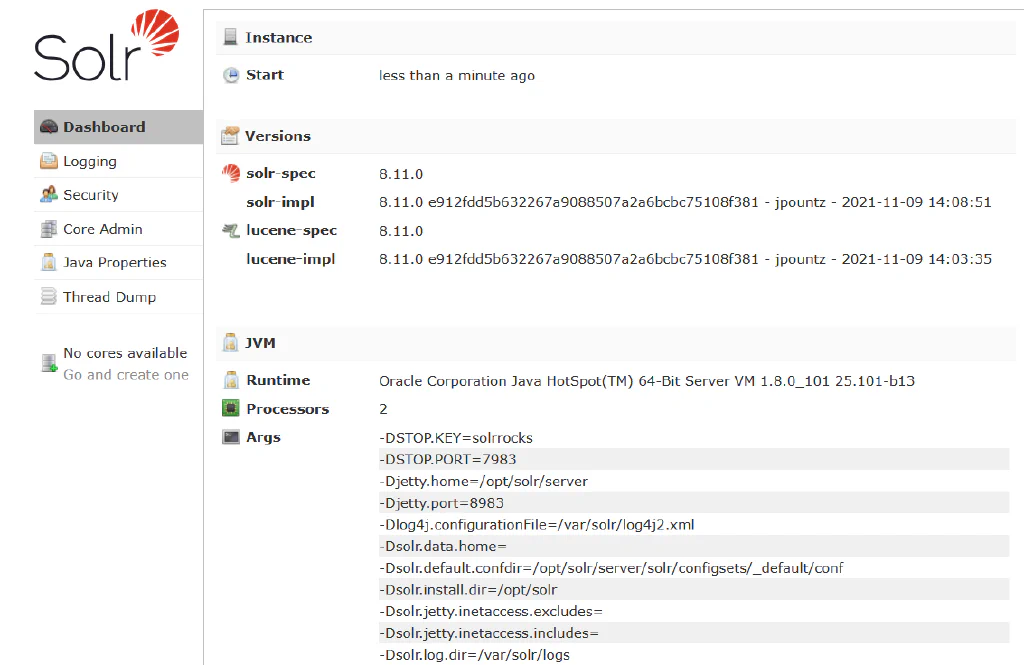Screen dimensions: 1024x665
Task: Open the Dashboard menu item
Action: pos(118,127)
